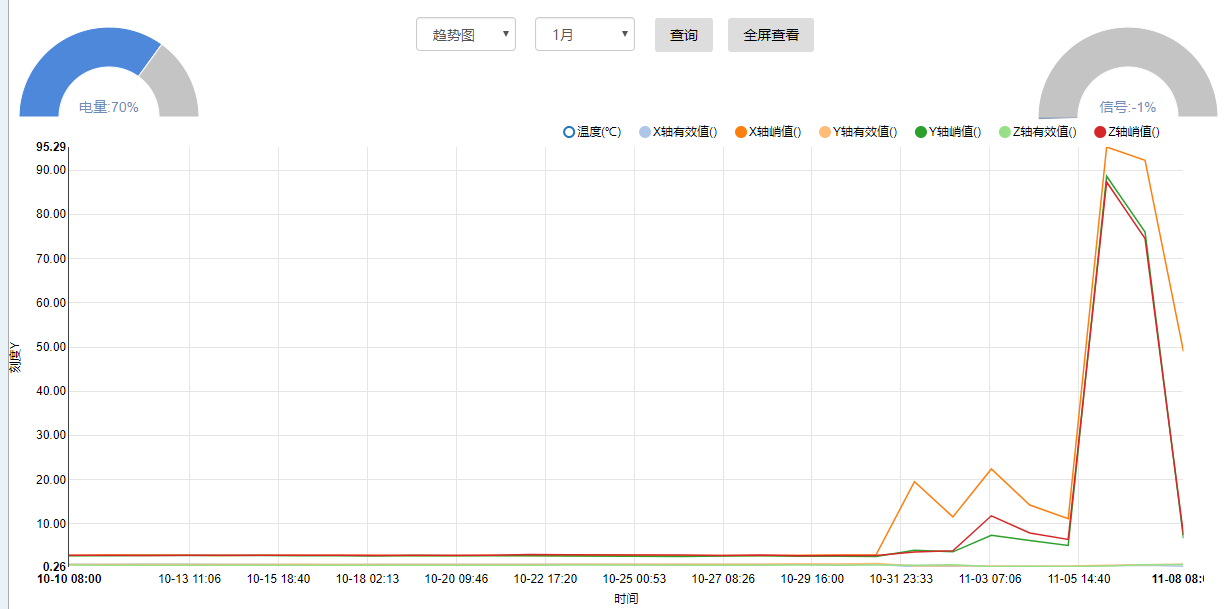This screenshot has height=609, width=1226.
Task: Click the 40.00 Y-axis tick label
Action: pos(51,391)
